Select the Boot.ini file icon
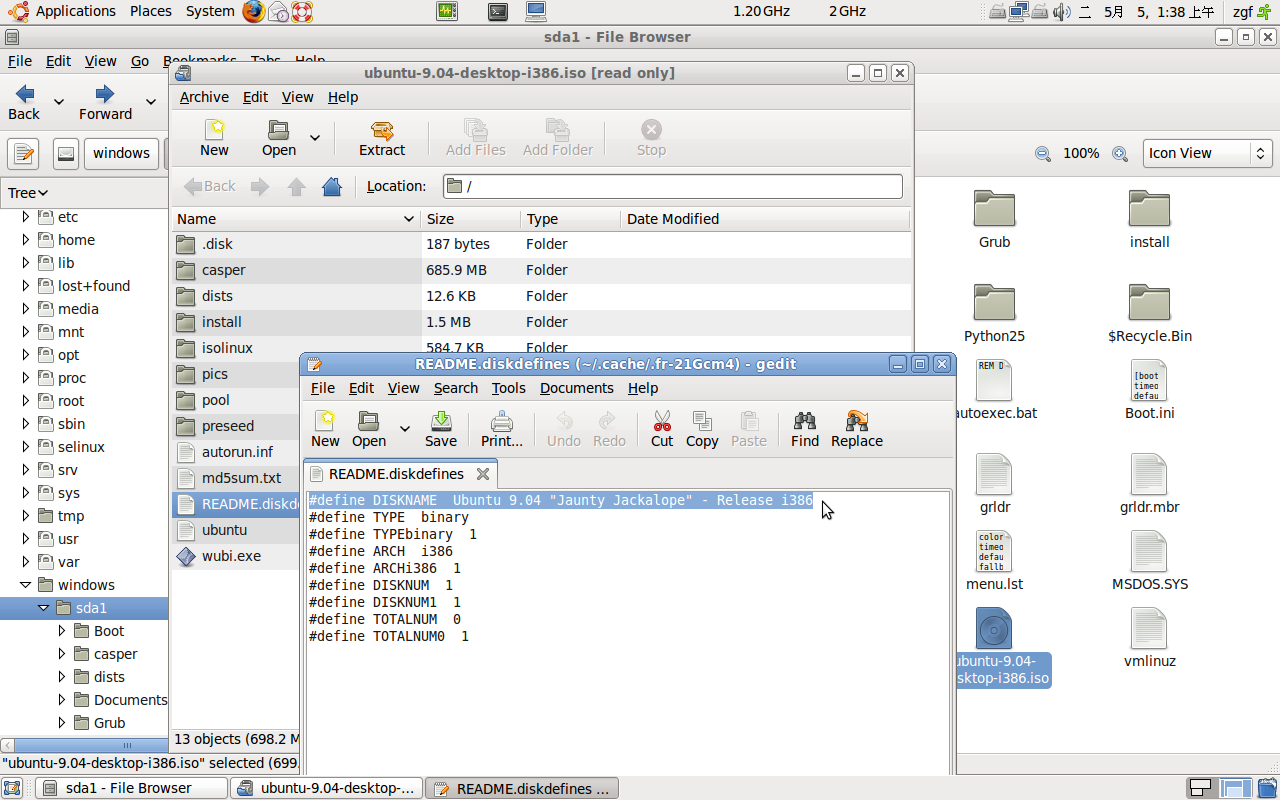1280x800 pixels. [1149, 380]
